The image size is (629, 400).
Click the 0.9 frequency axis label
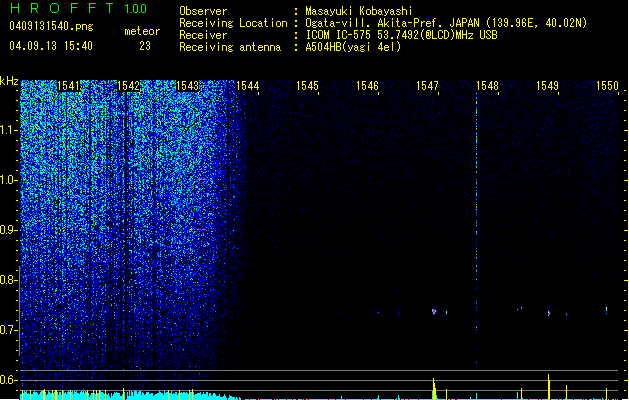8,230
